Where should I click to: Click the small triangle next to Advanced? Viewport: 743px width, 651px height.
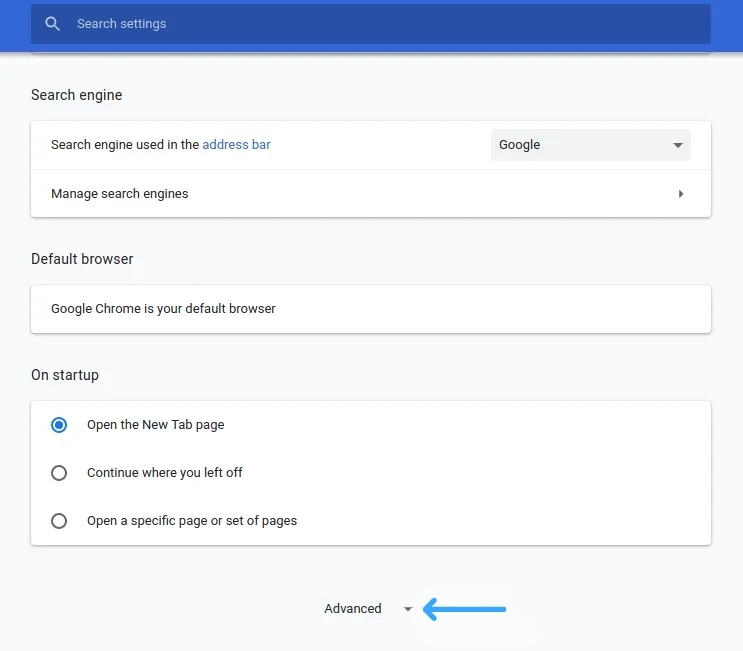(x=407, y=609)
